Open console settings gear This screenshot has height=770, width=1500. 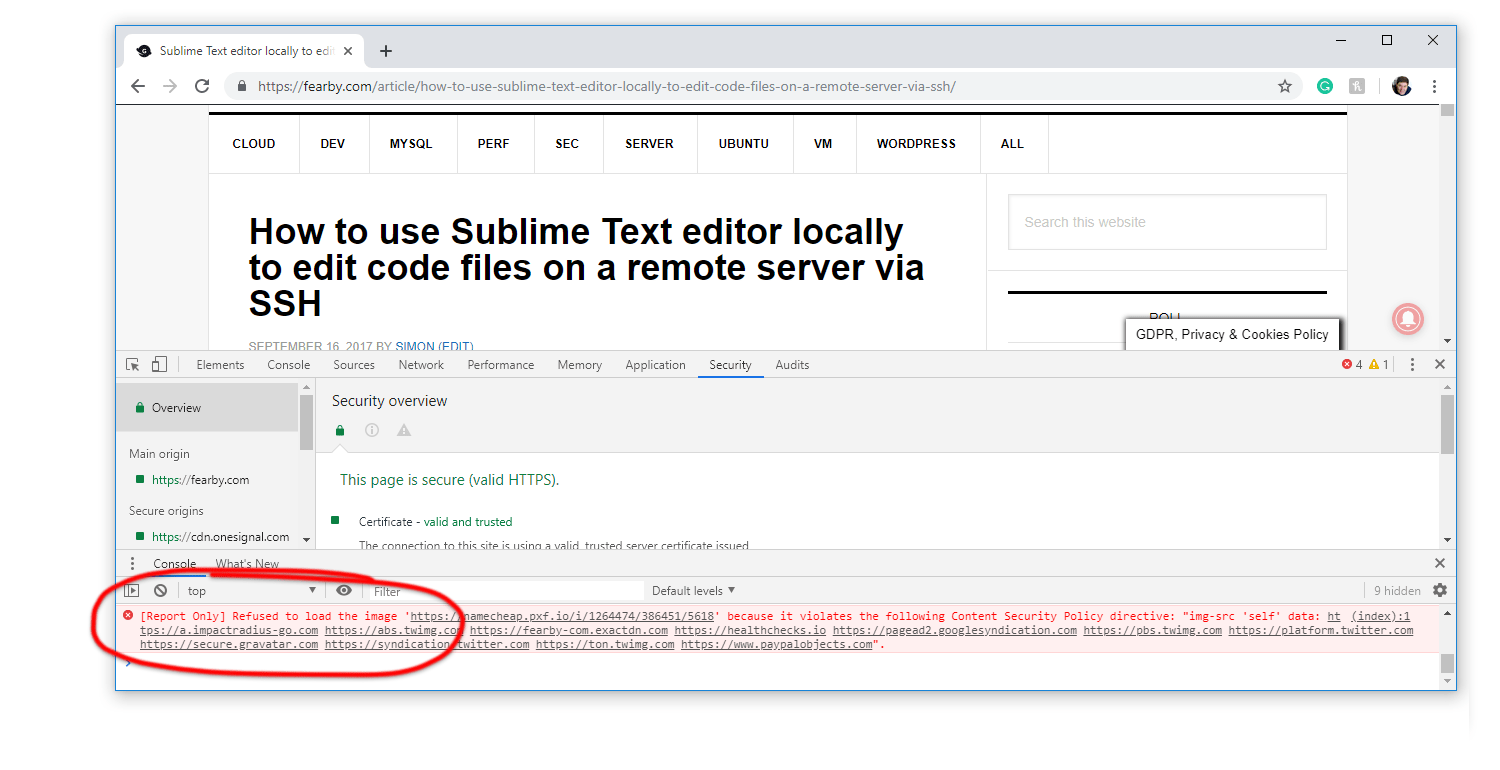(1440, 591)
